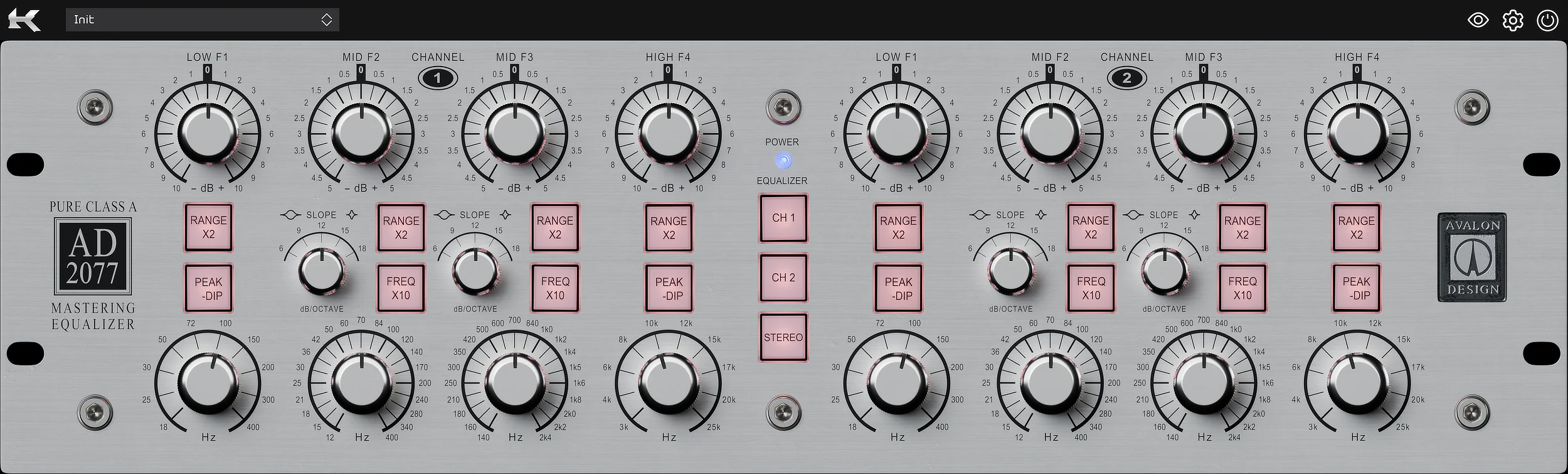This screenshot has height=474, width=1568.
Task: Click wide slope icon beside Channel 2 MID F3
Action: tap(1133, 215)
